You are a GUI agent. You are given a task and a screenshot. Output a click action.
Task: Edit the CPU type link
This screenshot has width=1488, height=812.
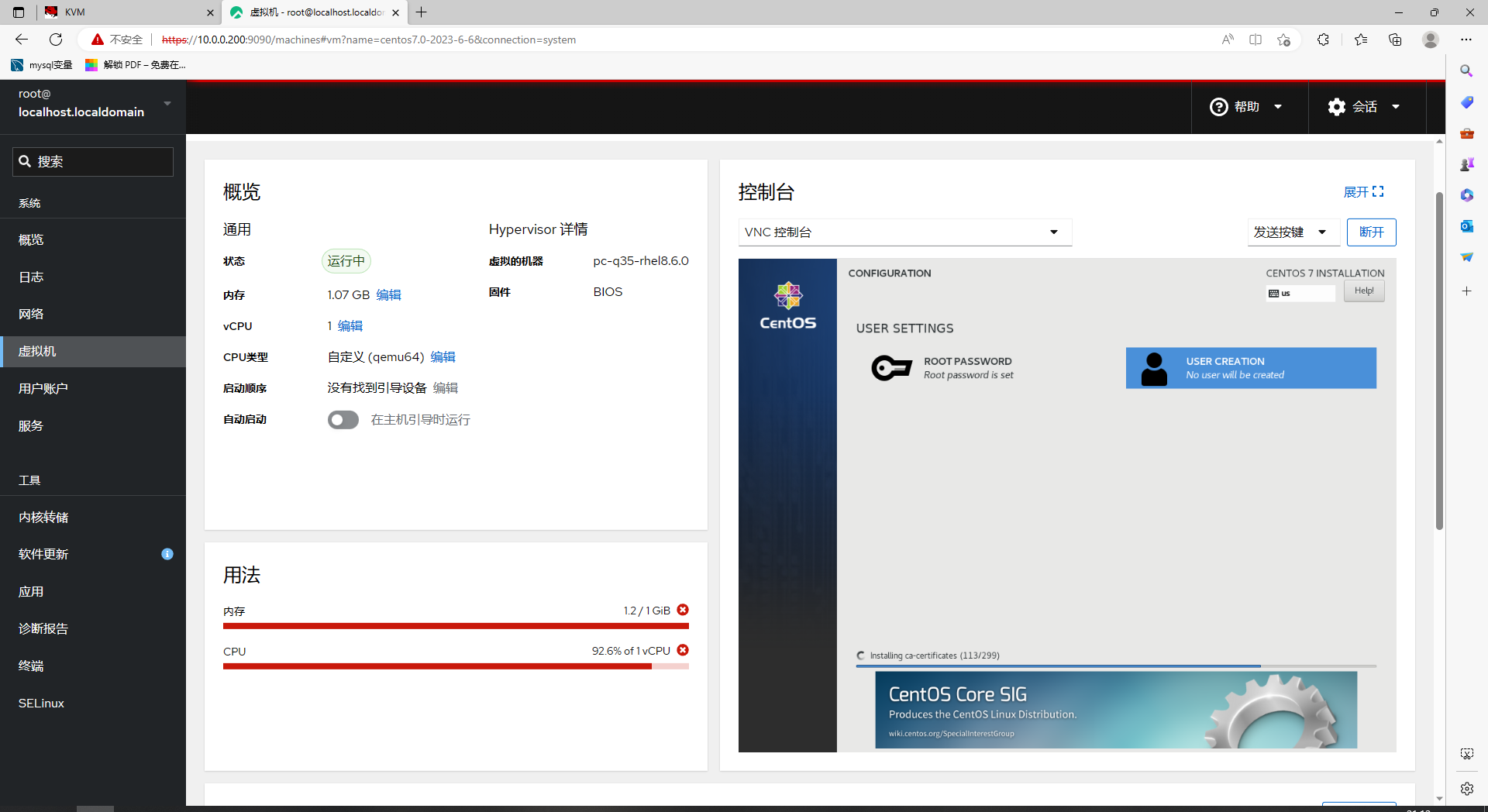click(x=443, y=357)
